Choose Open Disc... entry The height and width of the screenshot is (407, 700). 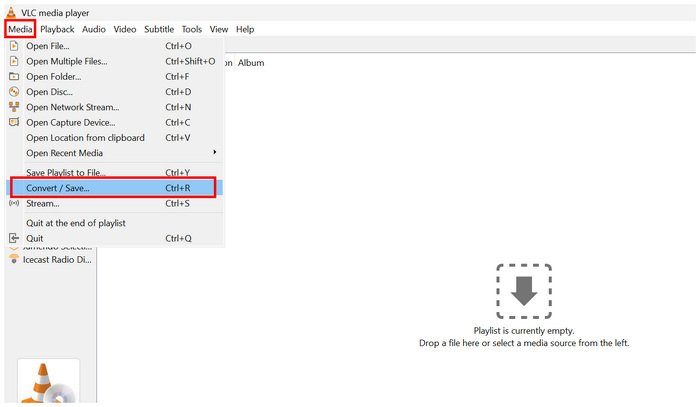pos(114,91)
